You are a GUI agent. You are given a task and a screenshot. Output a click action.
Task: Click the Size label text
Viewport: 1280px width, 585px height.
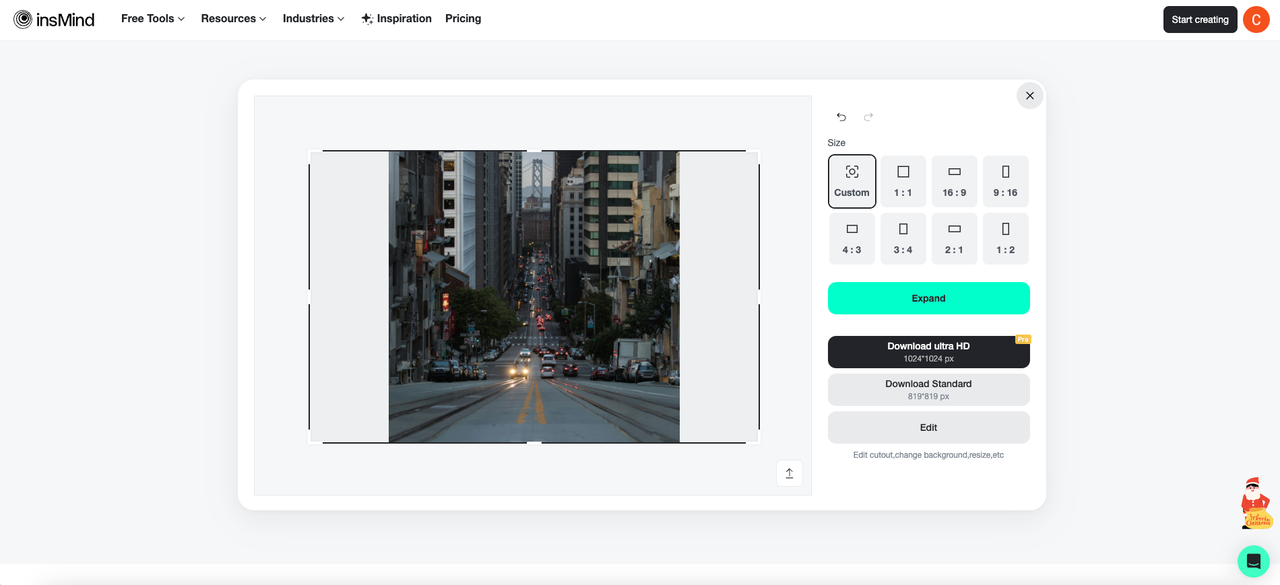837,143
